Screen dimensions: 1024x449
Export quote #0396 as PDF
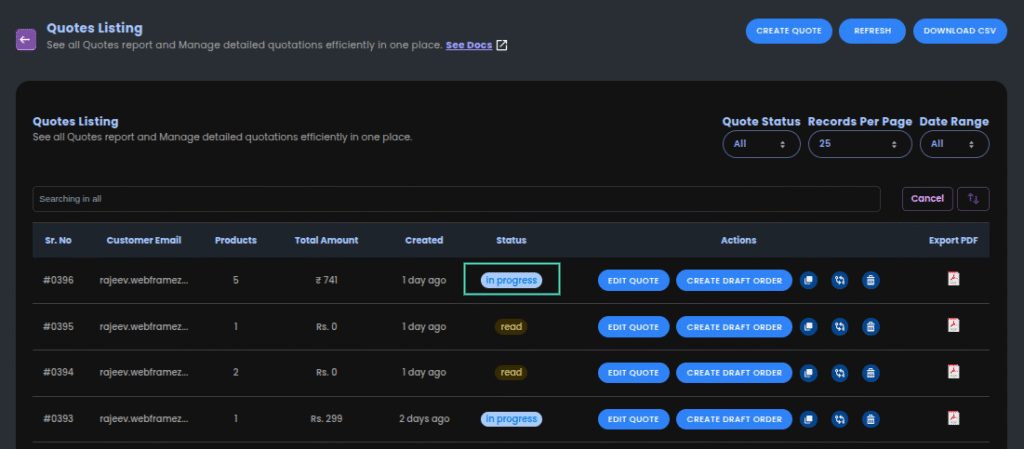tap(953, 279)
